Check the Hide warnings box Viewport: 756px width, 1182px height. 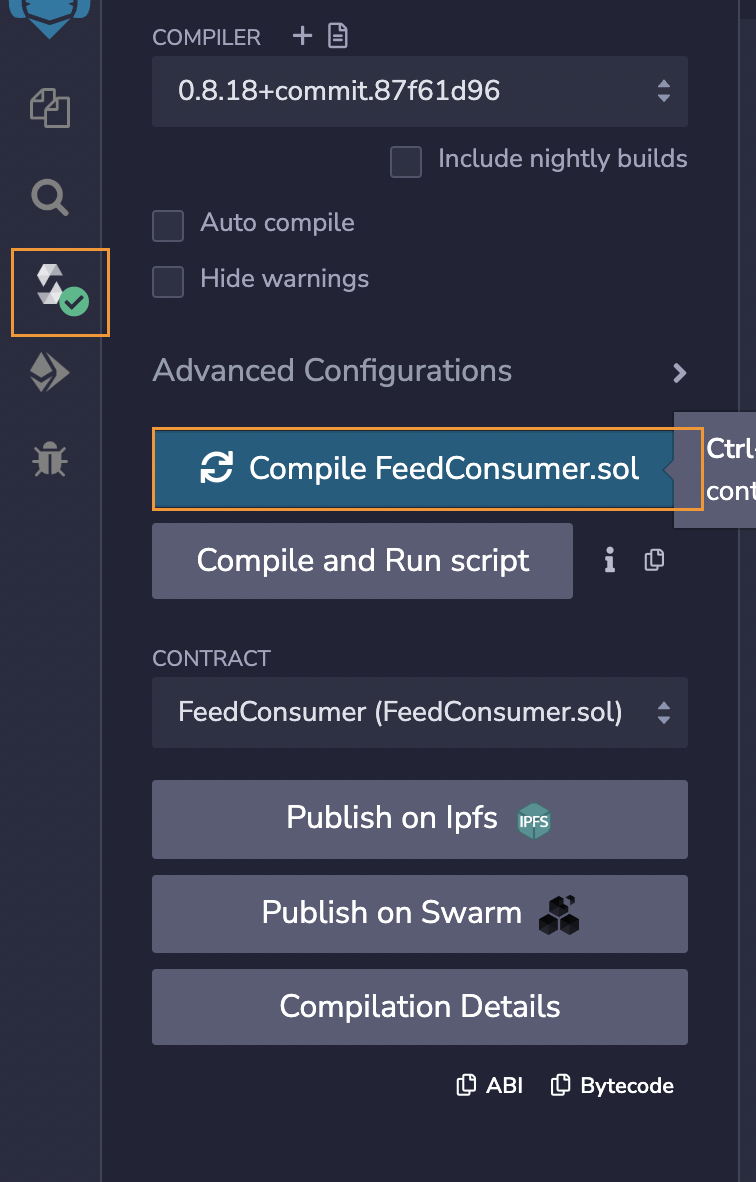pyautogui.click(x=168, y=281)
